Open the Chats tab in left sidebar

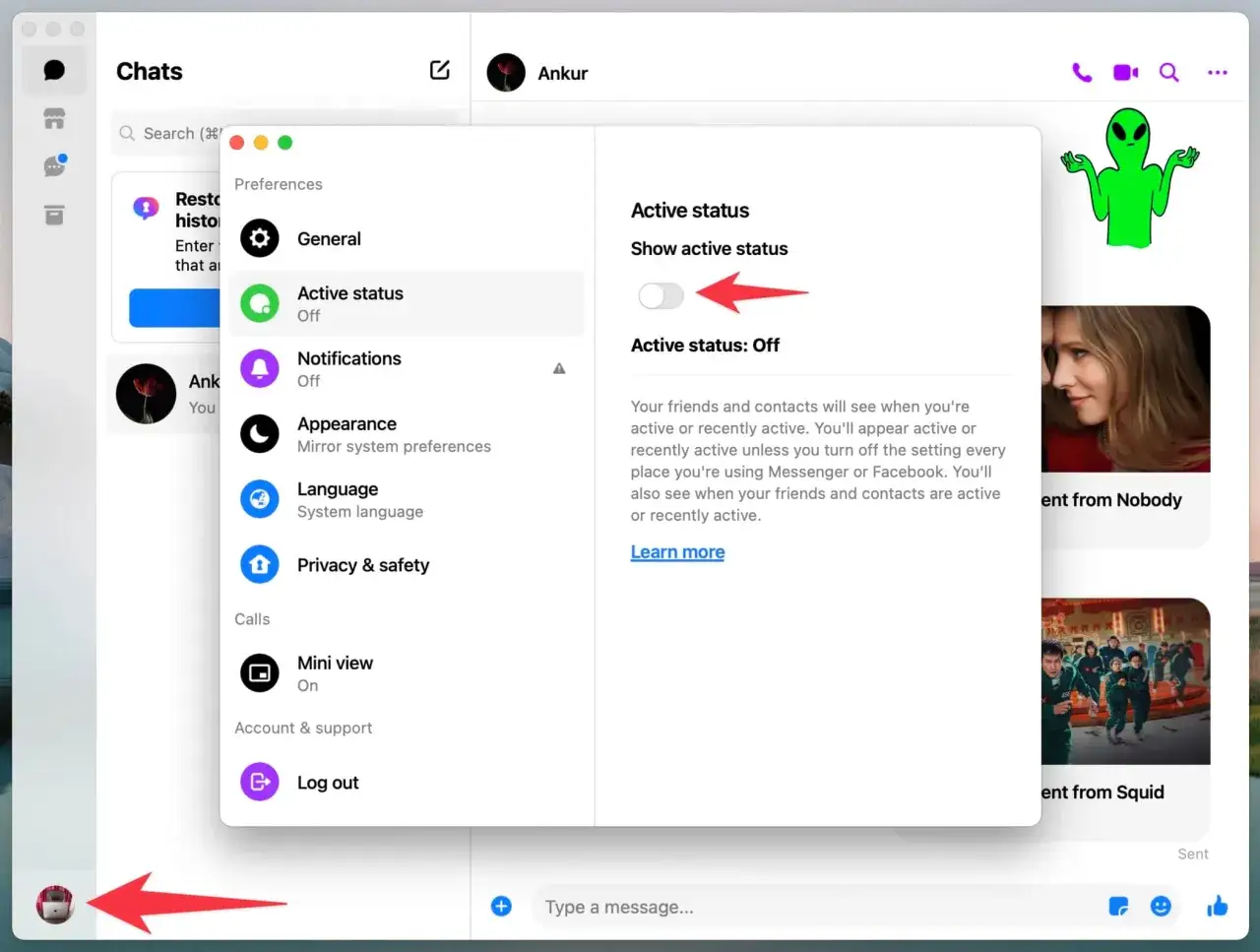pyautogui.click(x=54, y=70)
